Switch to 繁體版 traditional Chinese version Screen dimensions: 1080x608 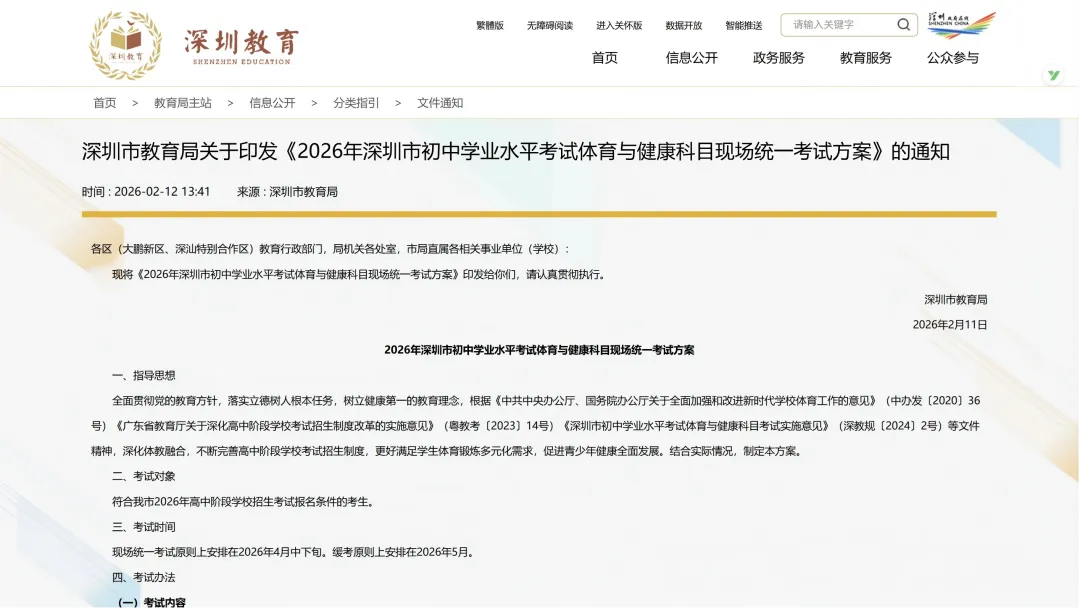(x=489, y=25)
